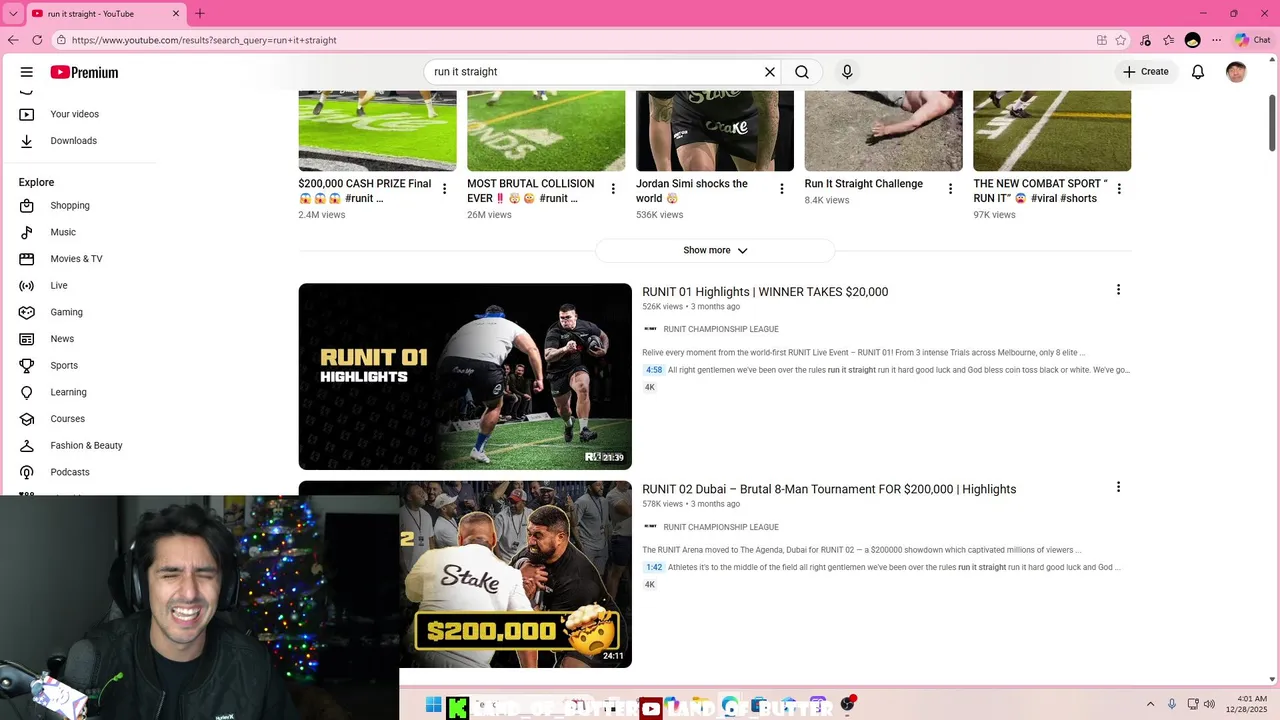The width and height of the screenshot is (1280, 720).
Task: Start voice search with the microphone
Action: (x=847, y=72)
